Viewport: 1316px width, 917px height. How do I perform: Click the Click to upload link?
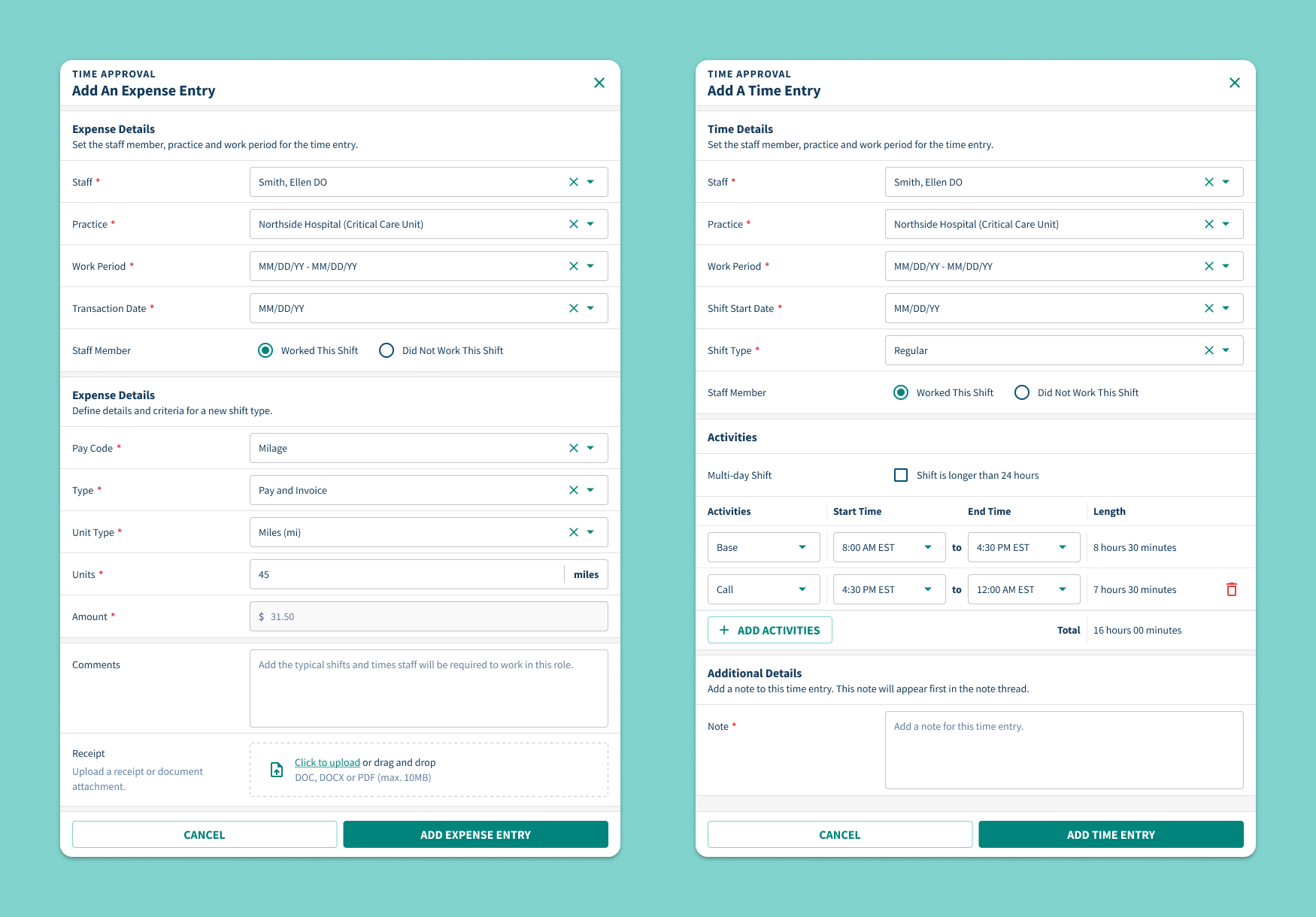point(327,762)
